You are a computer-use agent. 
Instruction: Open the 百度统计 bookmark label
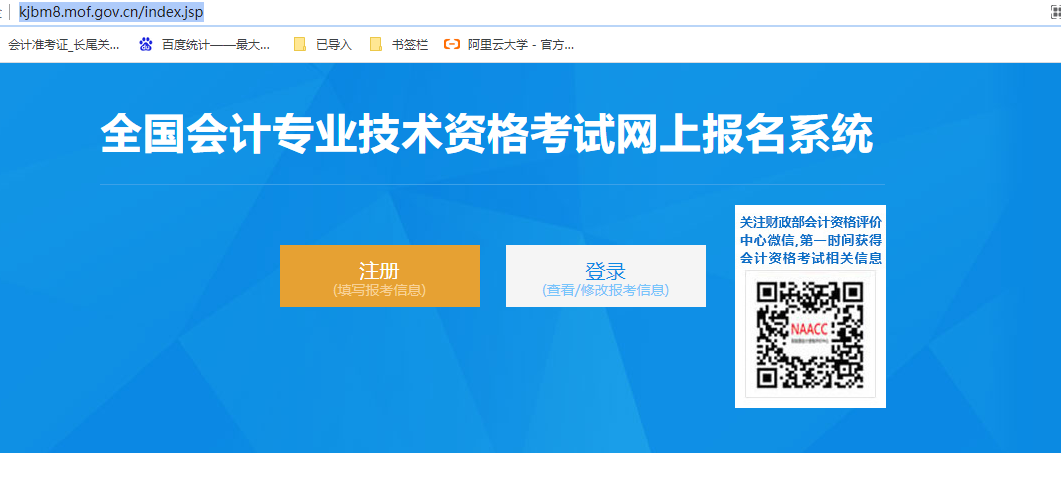click(x=215, y=44)
